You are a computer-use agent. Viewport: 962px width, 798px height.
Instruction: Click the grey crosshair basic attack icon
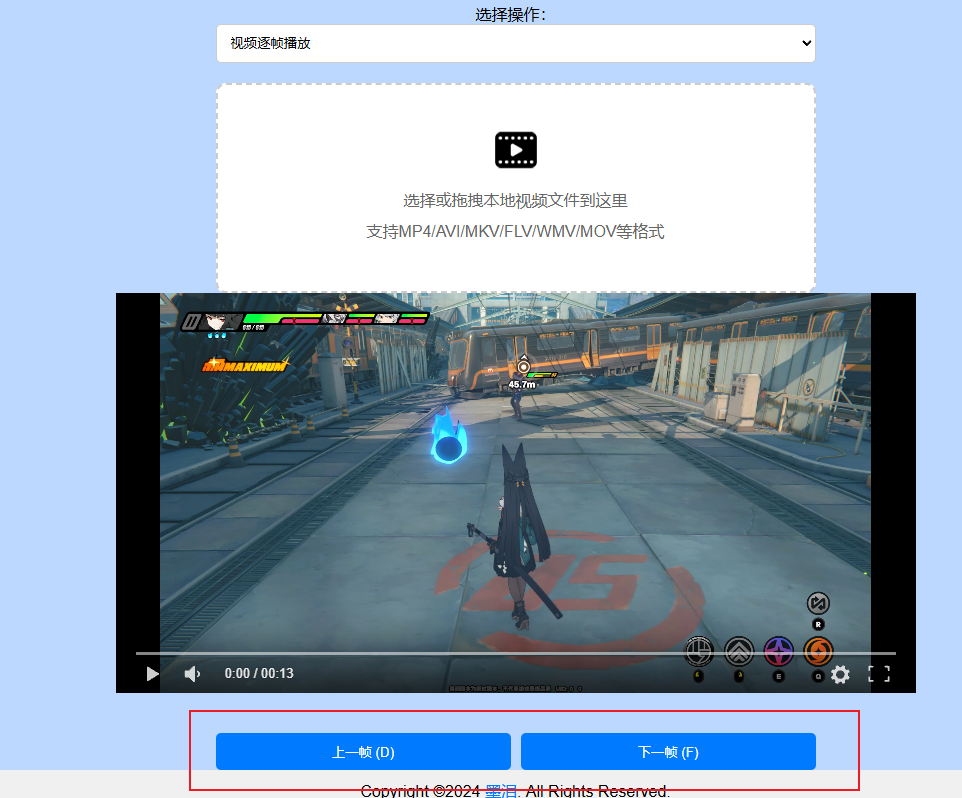pos(699,652)
